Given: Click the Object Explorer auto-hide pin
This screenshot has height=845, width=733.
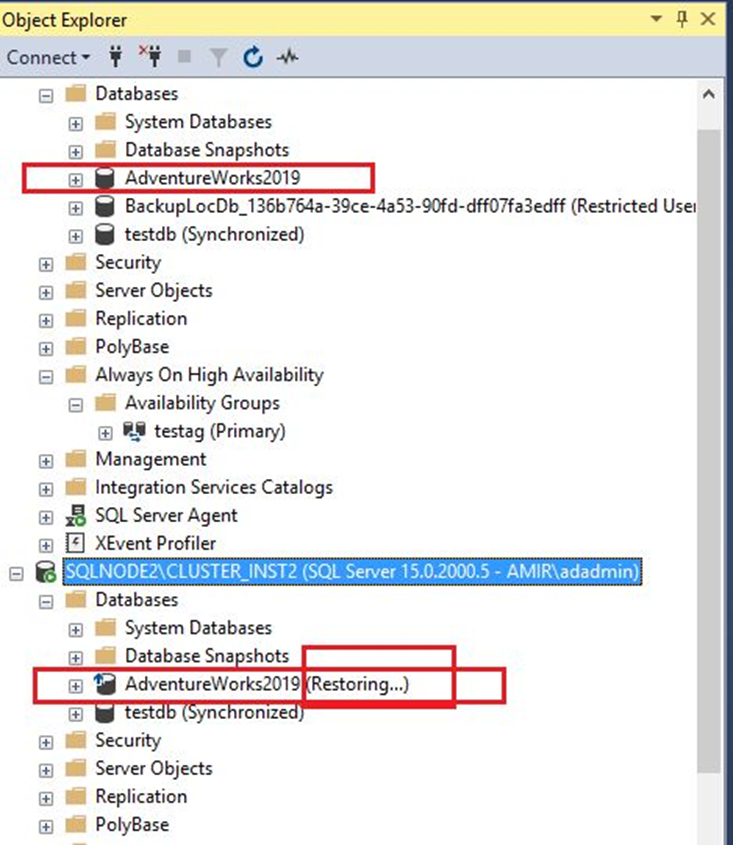Looking at the screenshot, I should [x=683, y=19].
